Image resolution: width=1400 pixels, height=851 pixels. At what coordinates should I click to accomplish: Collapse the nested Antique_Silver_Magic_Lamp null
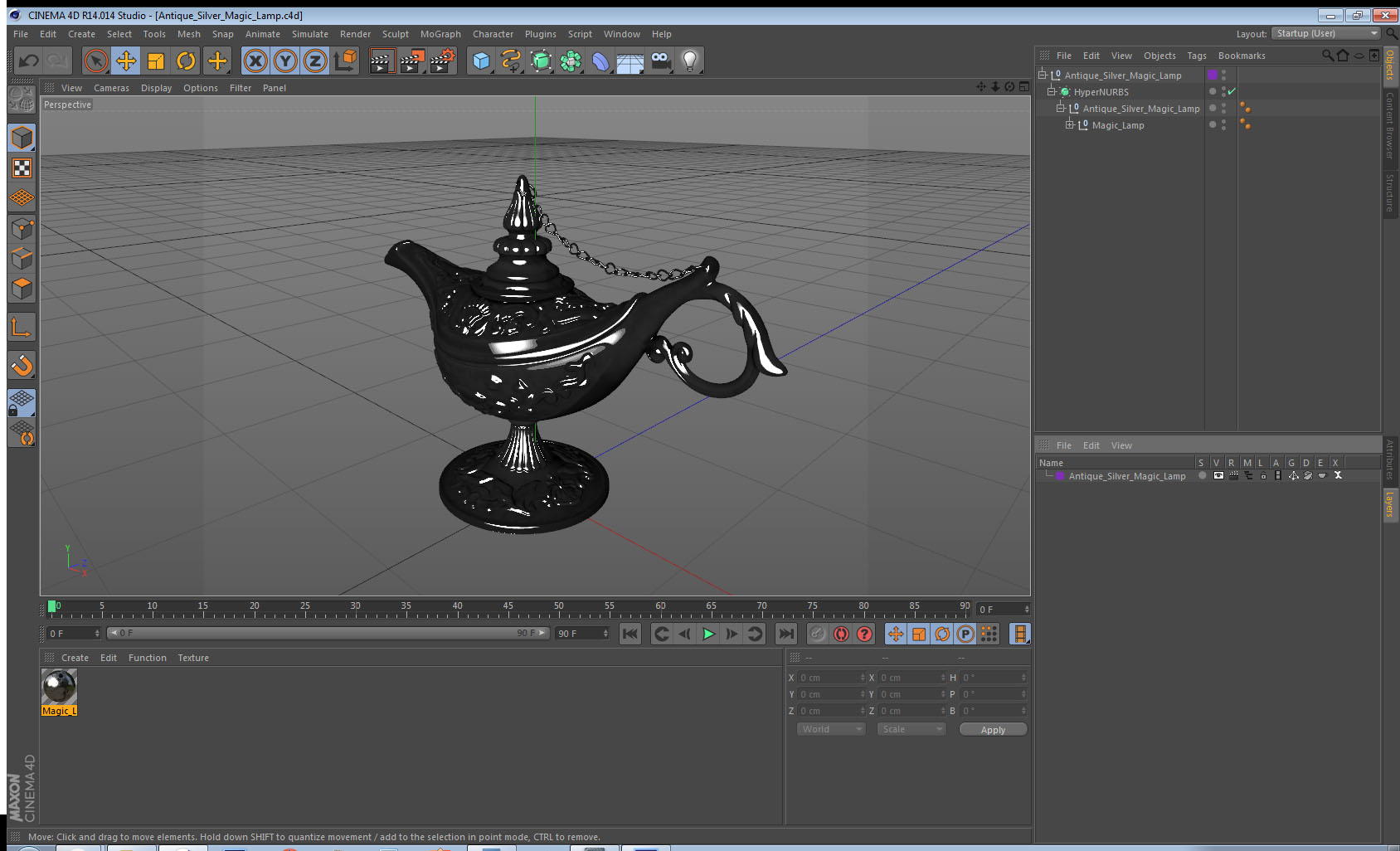point(1061,108)
